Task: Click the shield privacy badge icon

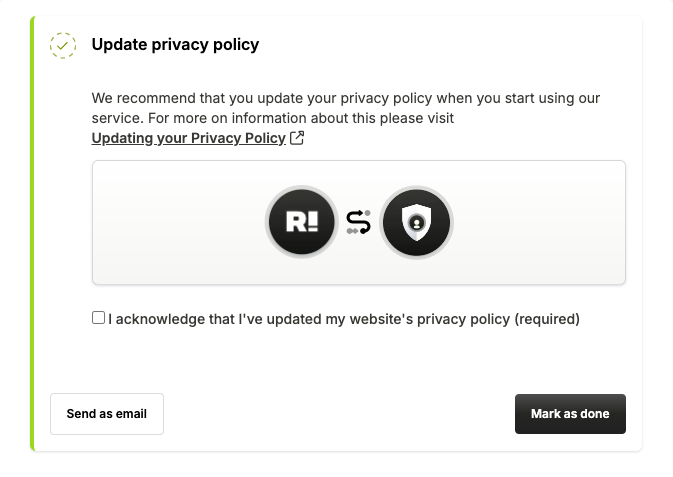Action: [416, 222]
